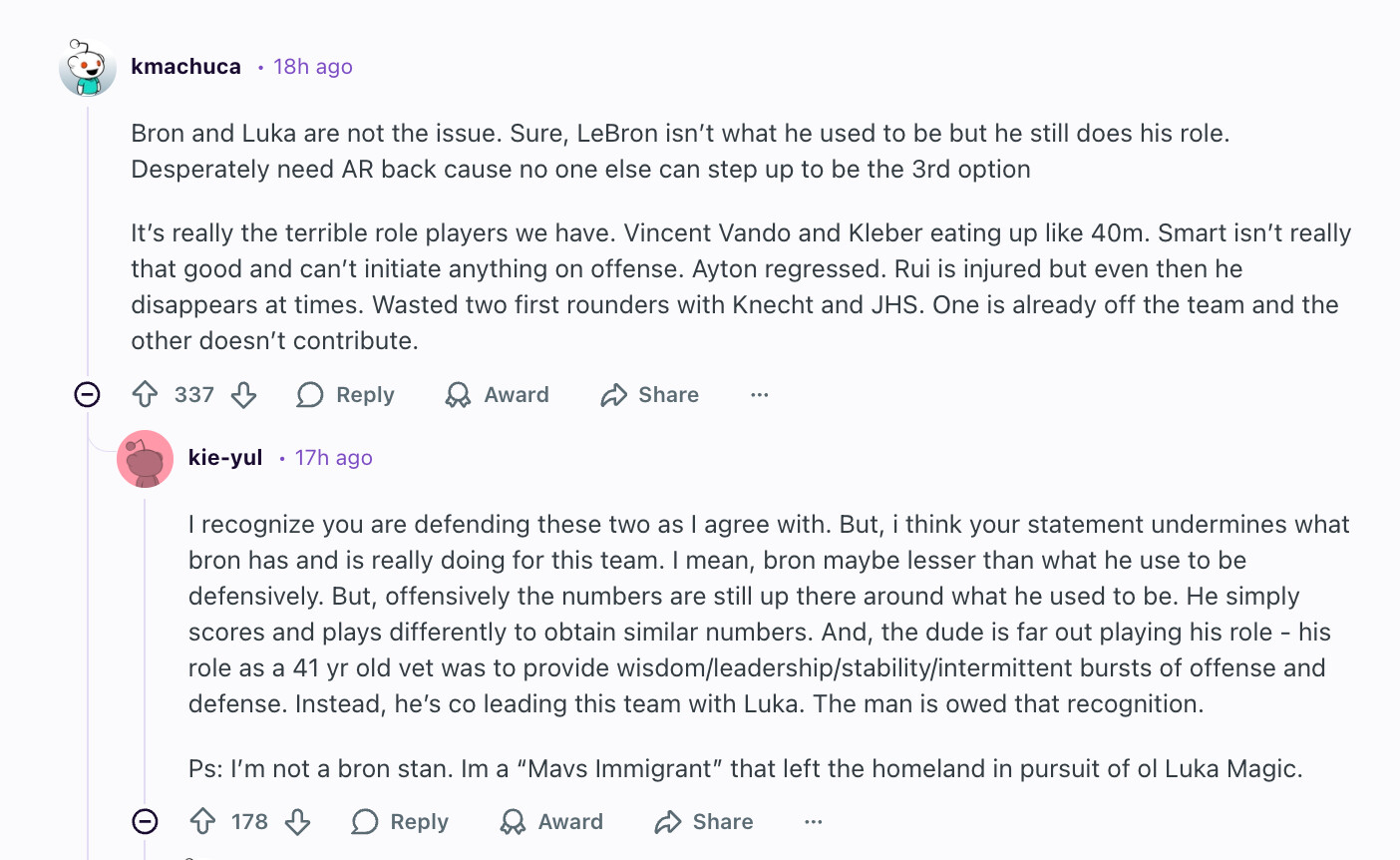Visit kmachuca username link

186,67
